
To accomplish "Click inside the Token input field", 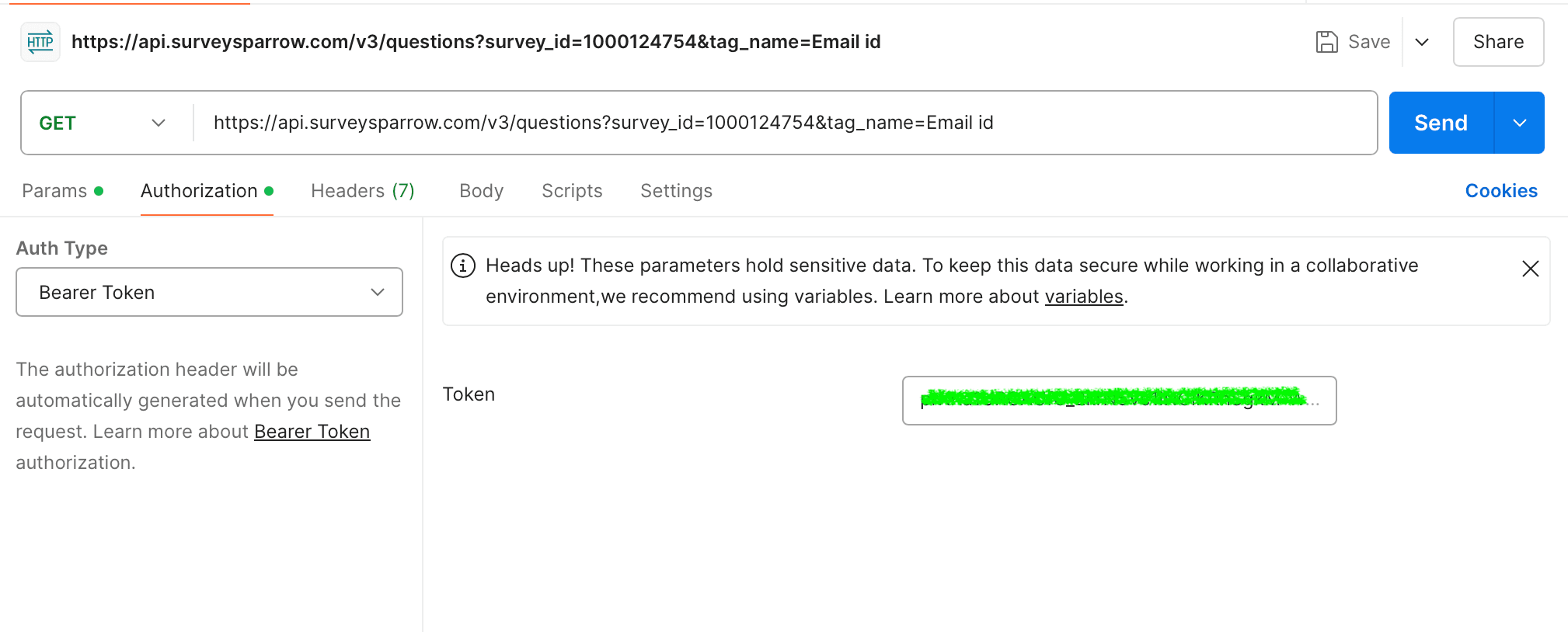I will [x=1118, y=401].
